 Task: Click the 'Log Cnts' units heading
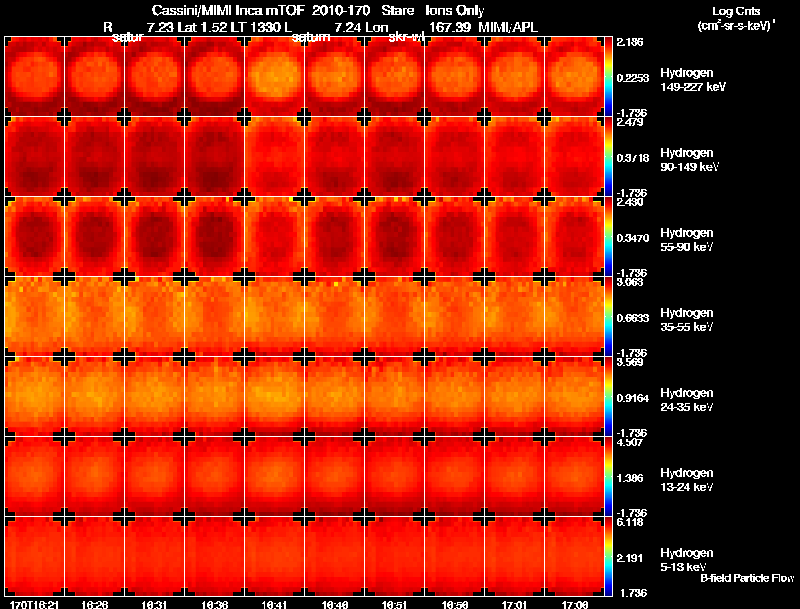(736, 11)
